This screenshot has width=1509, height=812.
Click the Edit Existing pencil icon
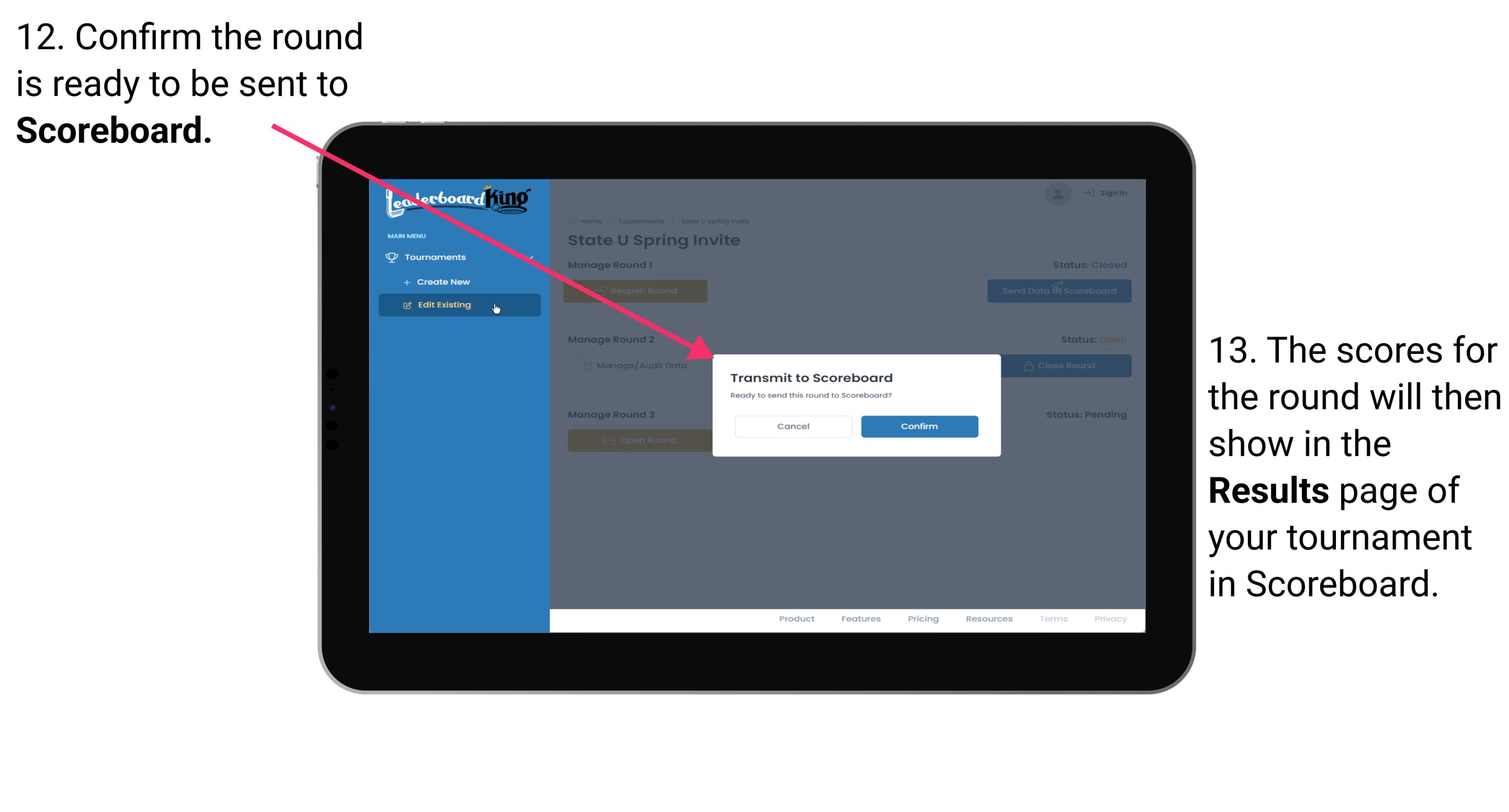408,305
